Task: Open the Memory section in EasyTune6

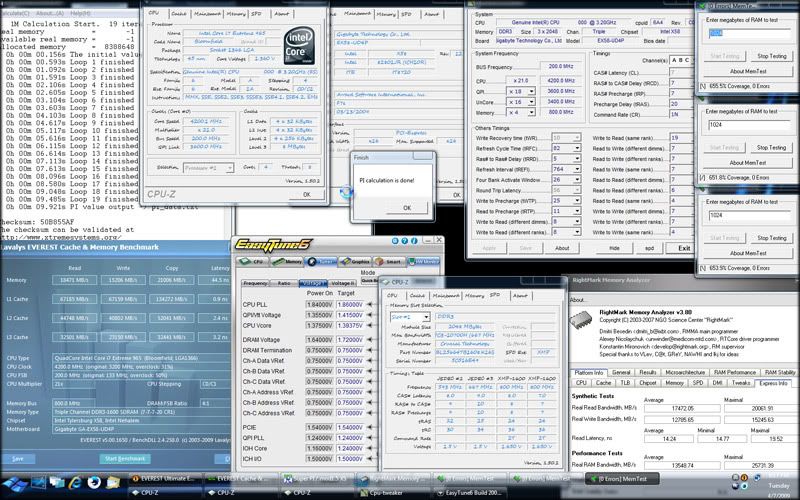Action: pos(287,261)
